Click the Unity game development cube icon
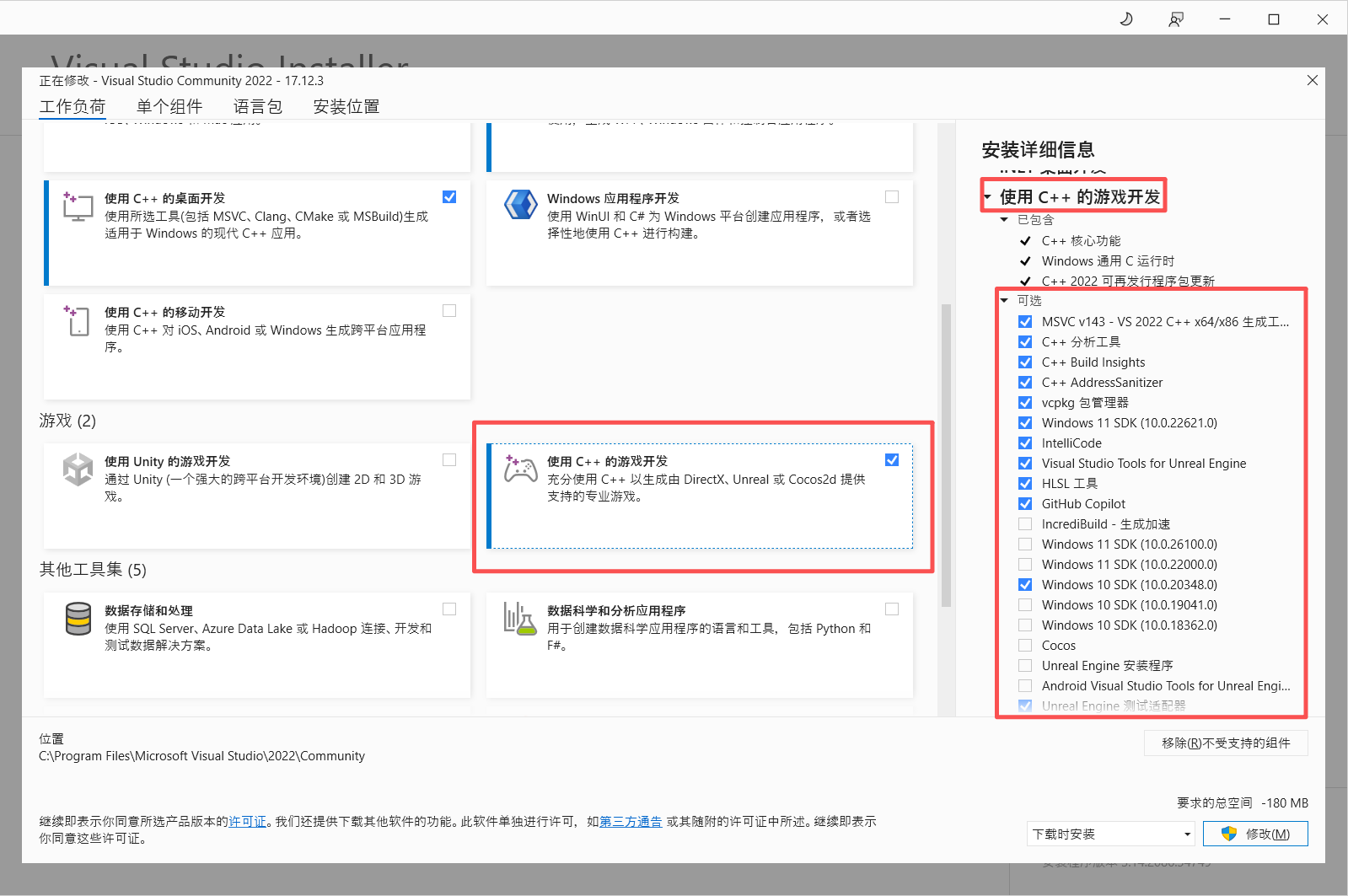The image size is (1348, 896). coord(78,469)
